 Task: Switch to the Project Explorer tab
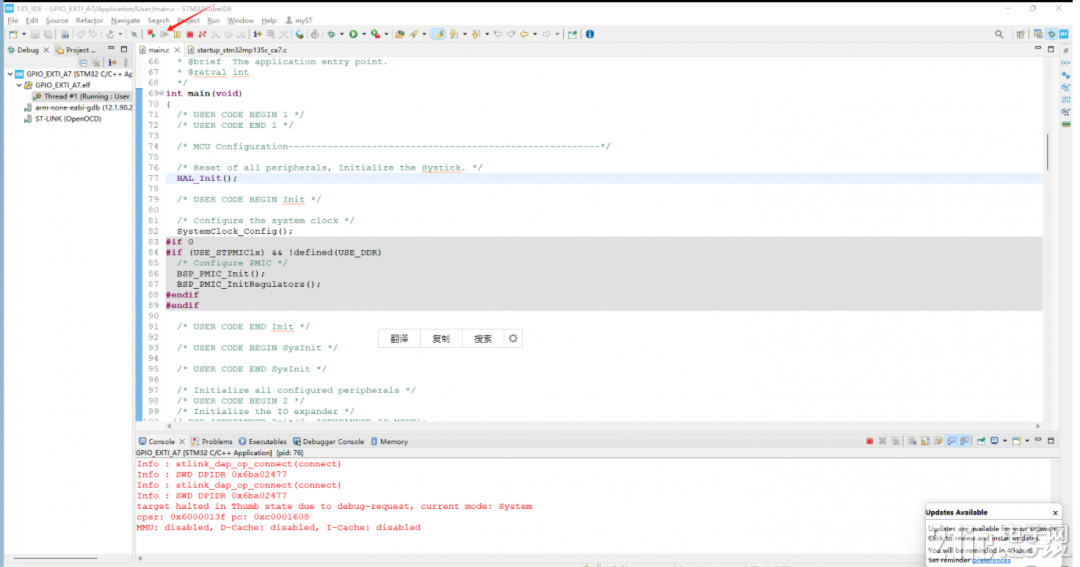coord(76,50)
